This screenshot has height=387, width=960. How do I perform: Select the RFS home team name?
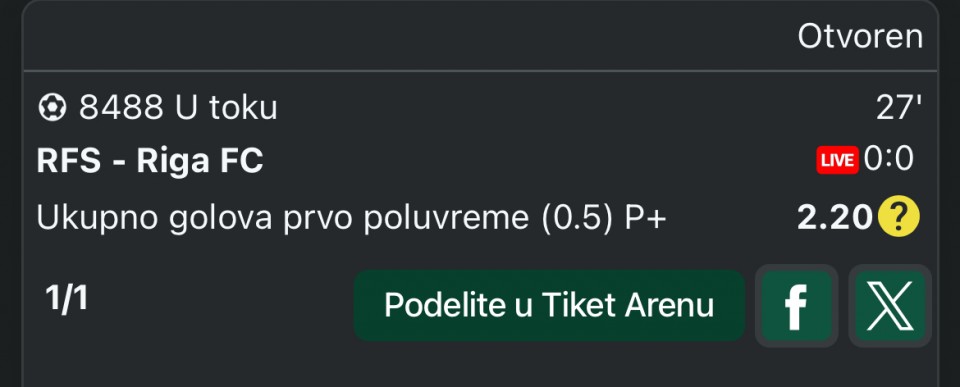[69, 161]
